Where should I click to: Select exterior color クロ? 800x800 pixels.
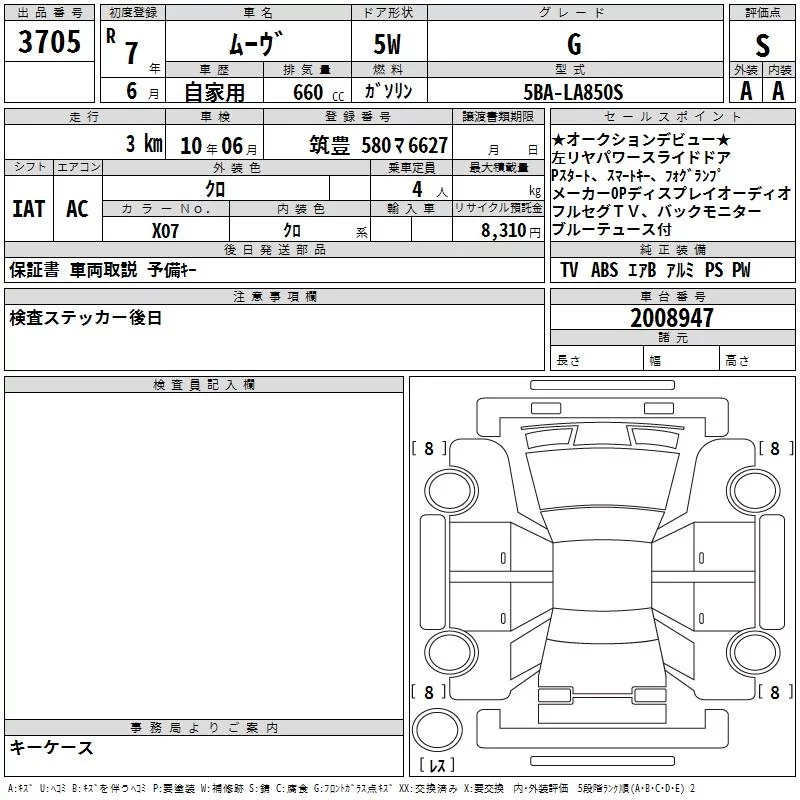coord(215,189)
